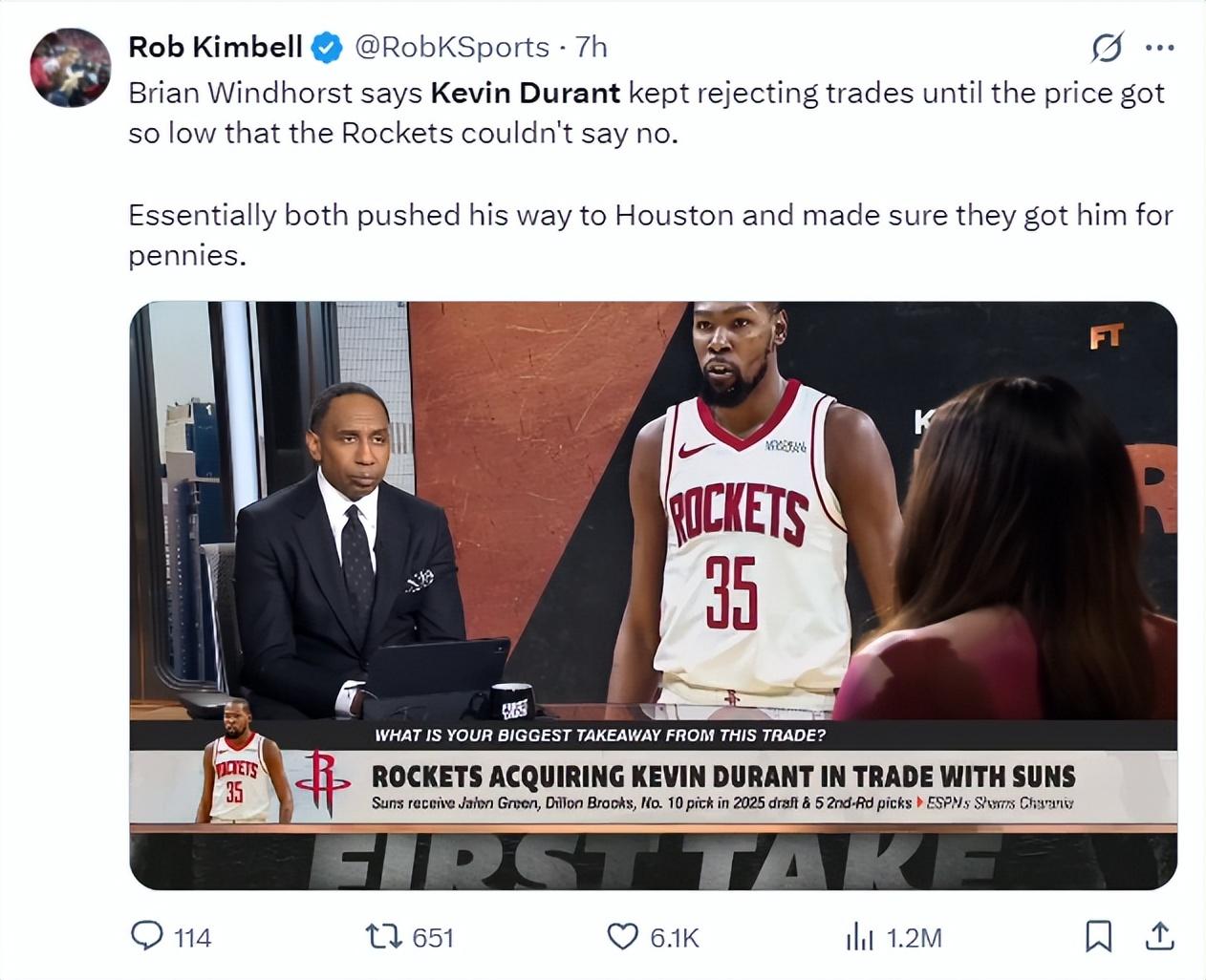Click the 651 repost count

433,938
